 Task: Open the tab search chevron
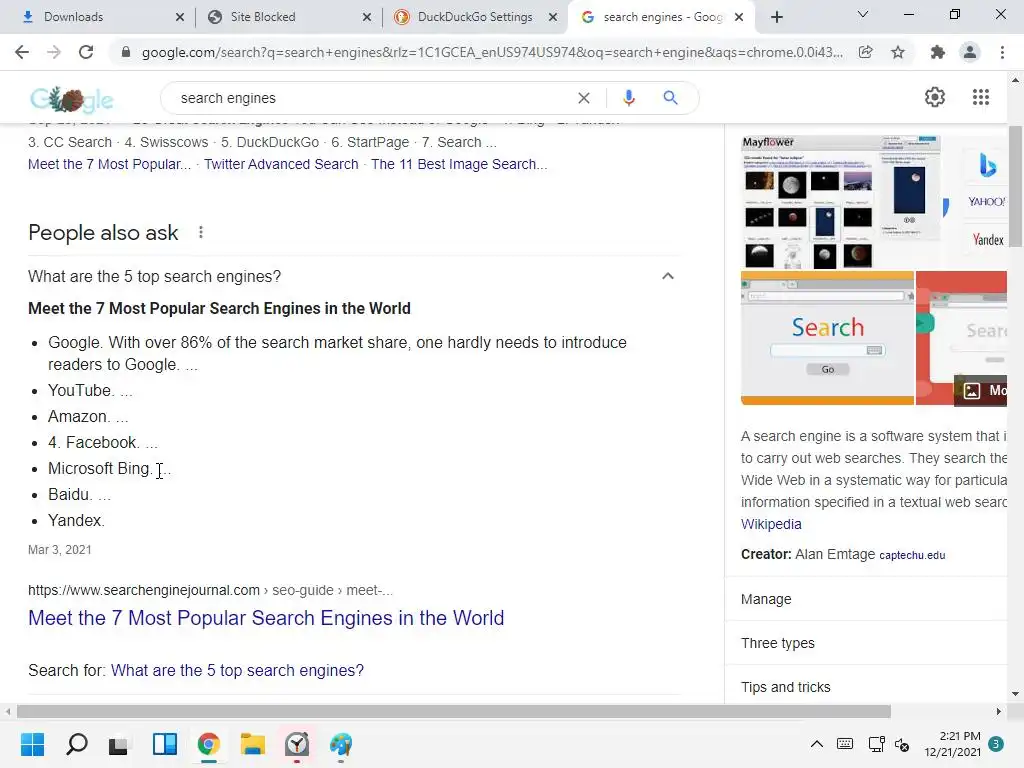(x=863, y=14)
